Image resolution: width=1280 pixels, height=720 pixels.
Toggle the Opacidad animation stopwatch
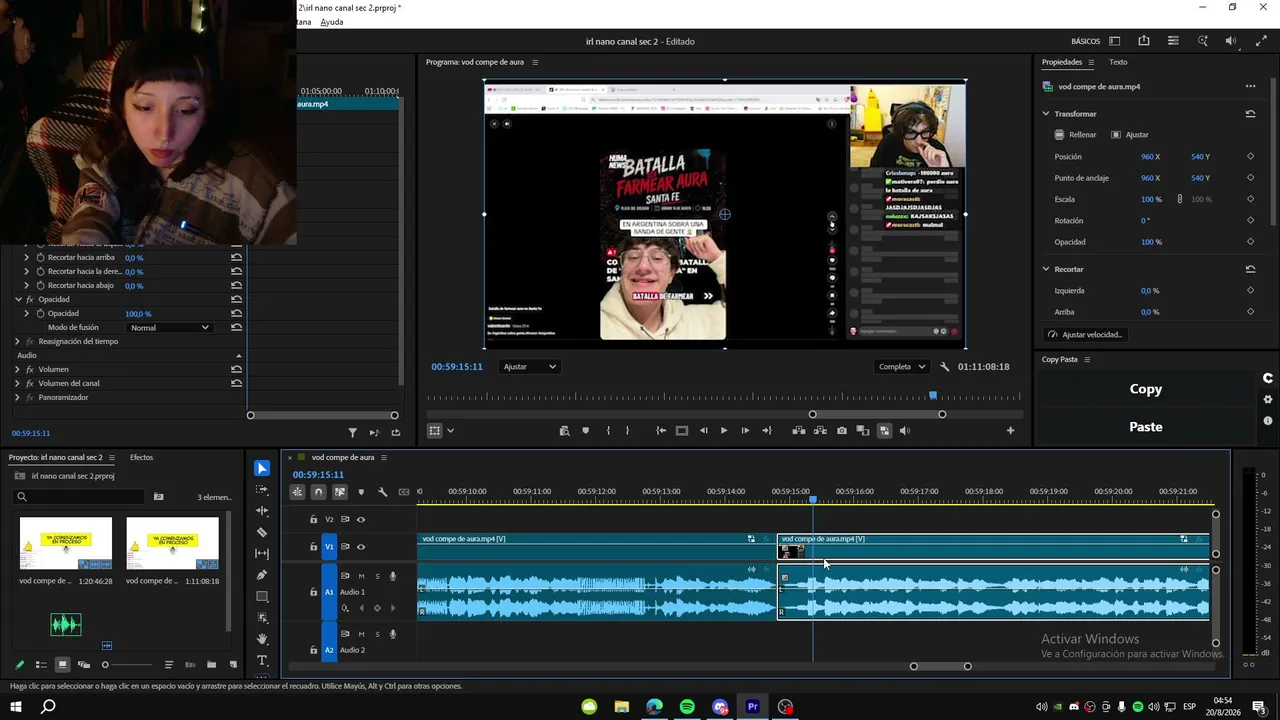point(40,314)
